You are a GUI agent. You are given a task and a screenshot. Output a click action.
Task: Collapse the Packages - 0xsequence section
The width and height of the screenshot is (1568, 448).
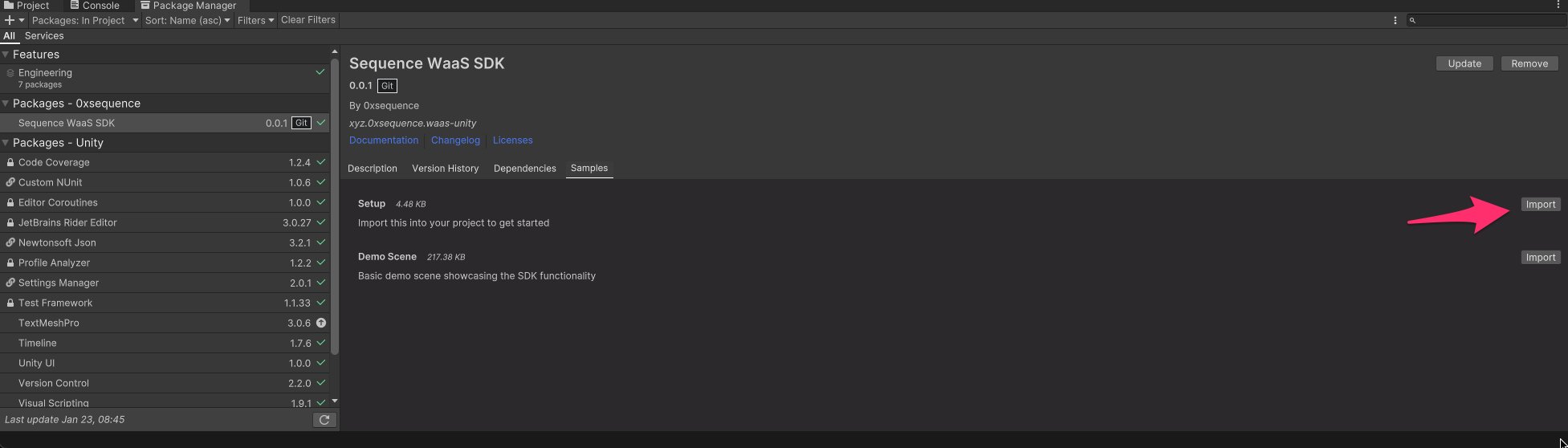[6, 104]
